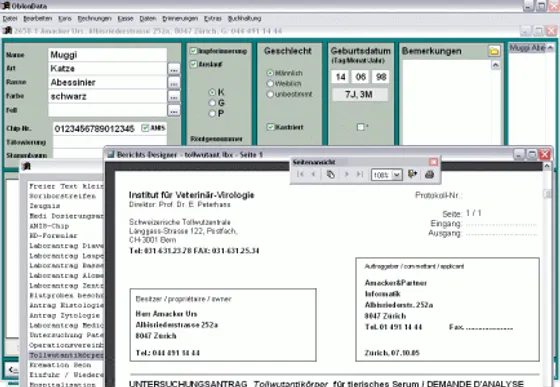Click the Name field containing Muggi

tap(108, 55)
